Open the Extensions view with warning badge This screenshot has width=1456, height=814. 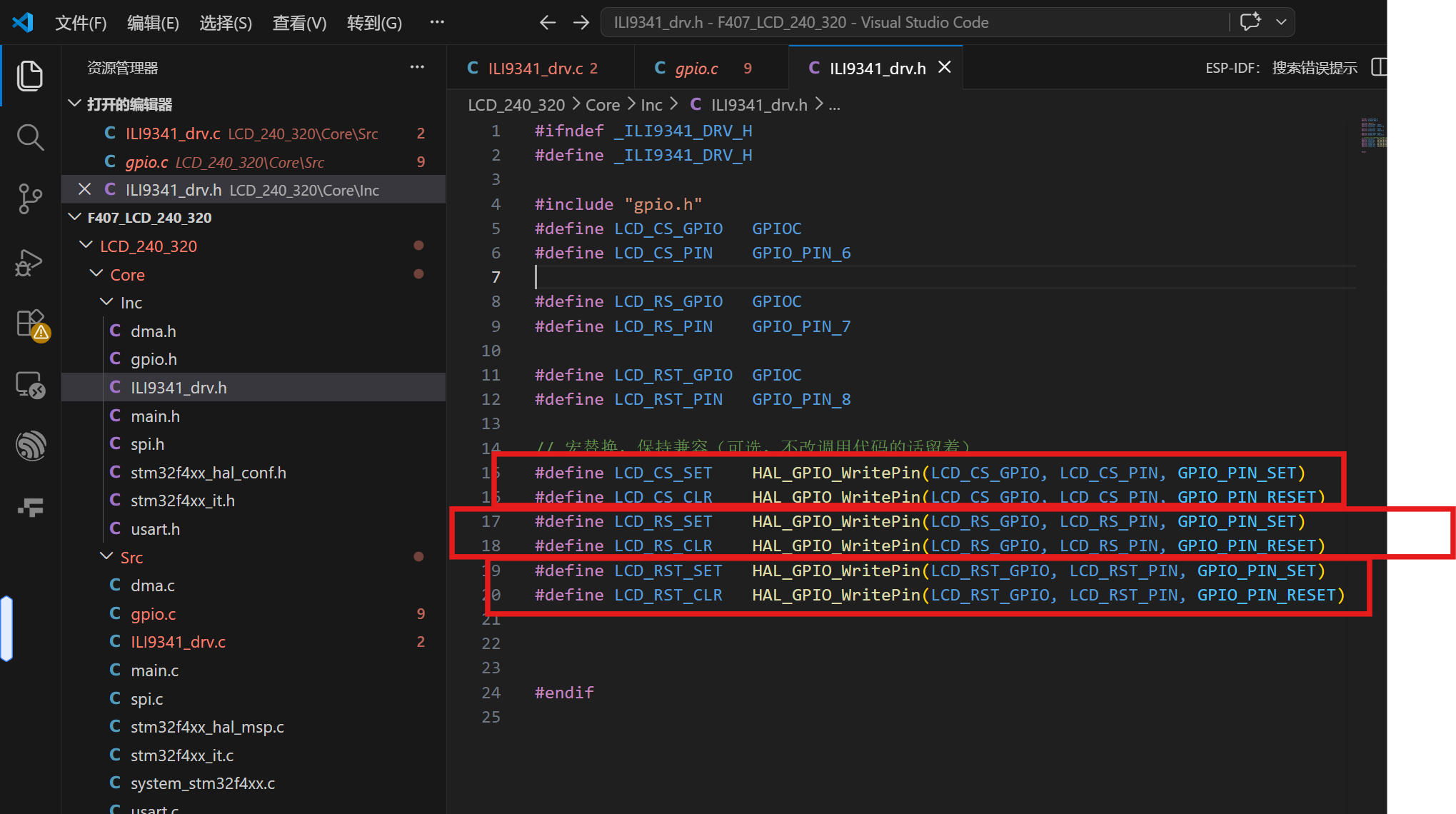pyautogui.click(x=31, y=324)
